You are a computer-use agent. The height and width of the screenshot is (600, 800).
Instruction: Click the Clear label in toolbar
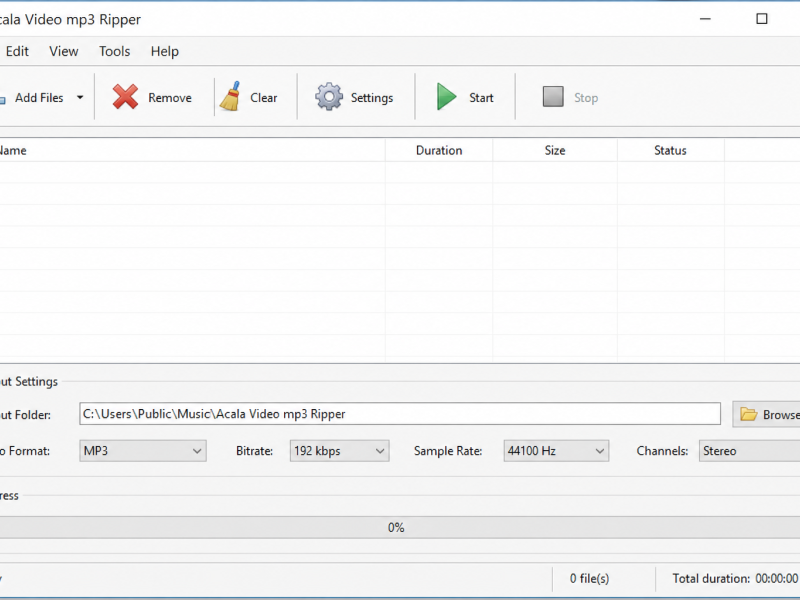263,97
